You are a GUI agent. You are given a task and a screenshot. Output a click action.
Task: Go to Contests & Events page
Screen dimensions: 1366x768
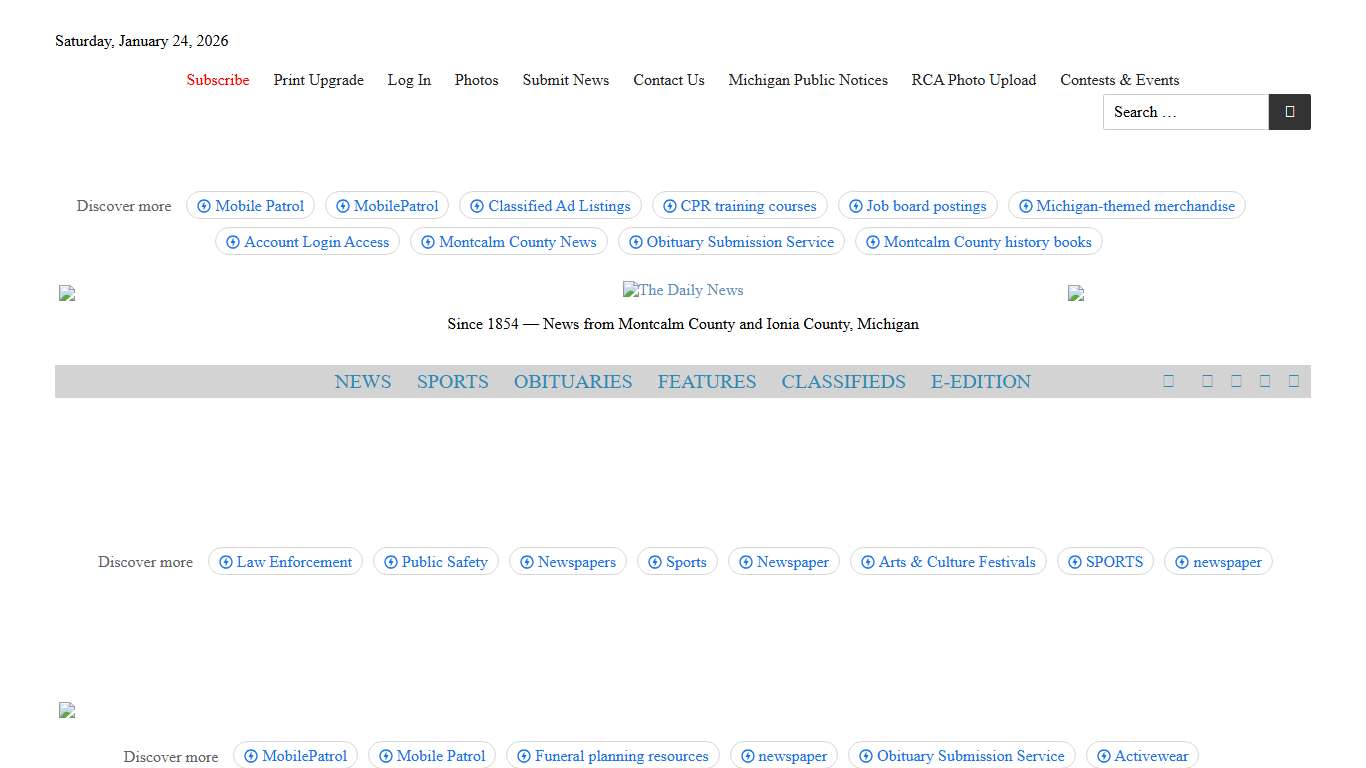[x=1119, y=80]
